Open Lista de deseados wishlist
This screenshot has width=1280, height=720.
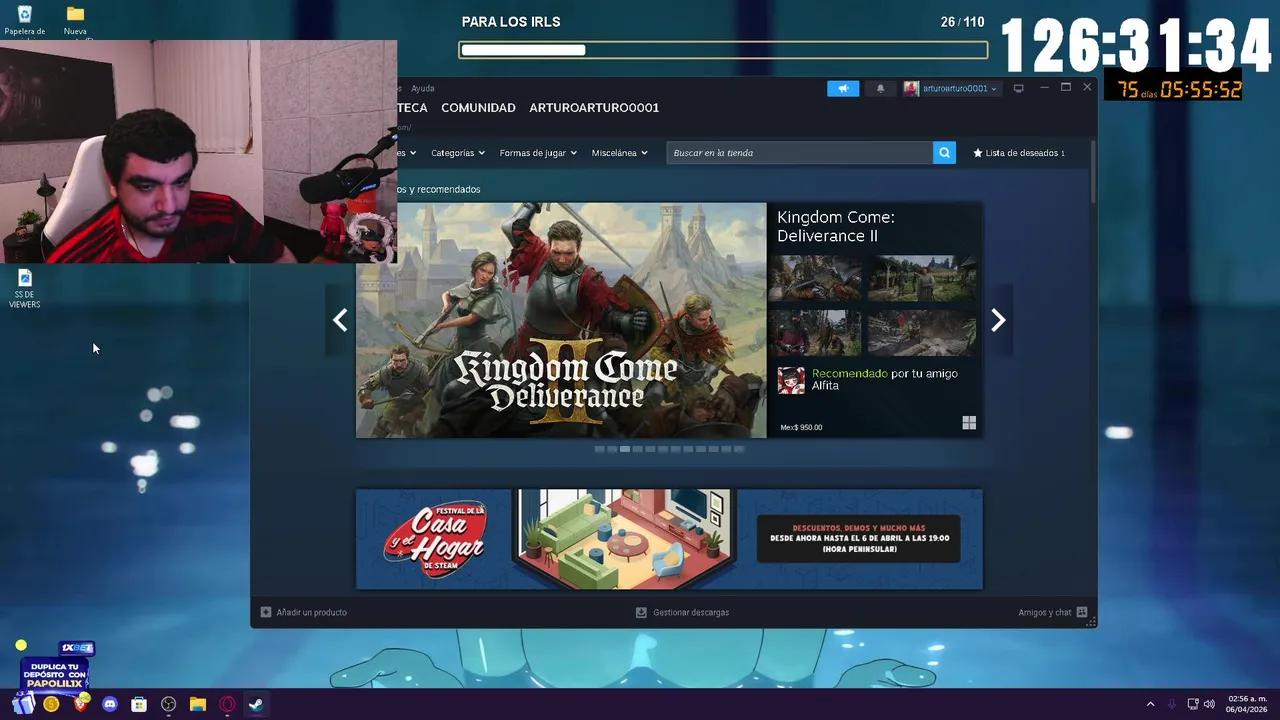tap(1019, 153)
